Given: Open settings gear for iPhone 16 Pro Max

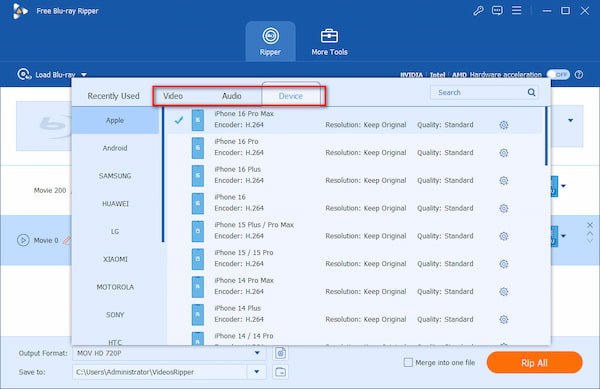Looking at the screenshot, I should (x=504, y=125).
